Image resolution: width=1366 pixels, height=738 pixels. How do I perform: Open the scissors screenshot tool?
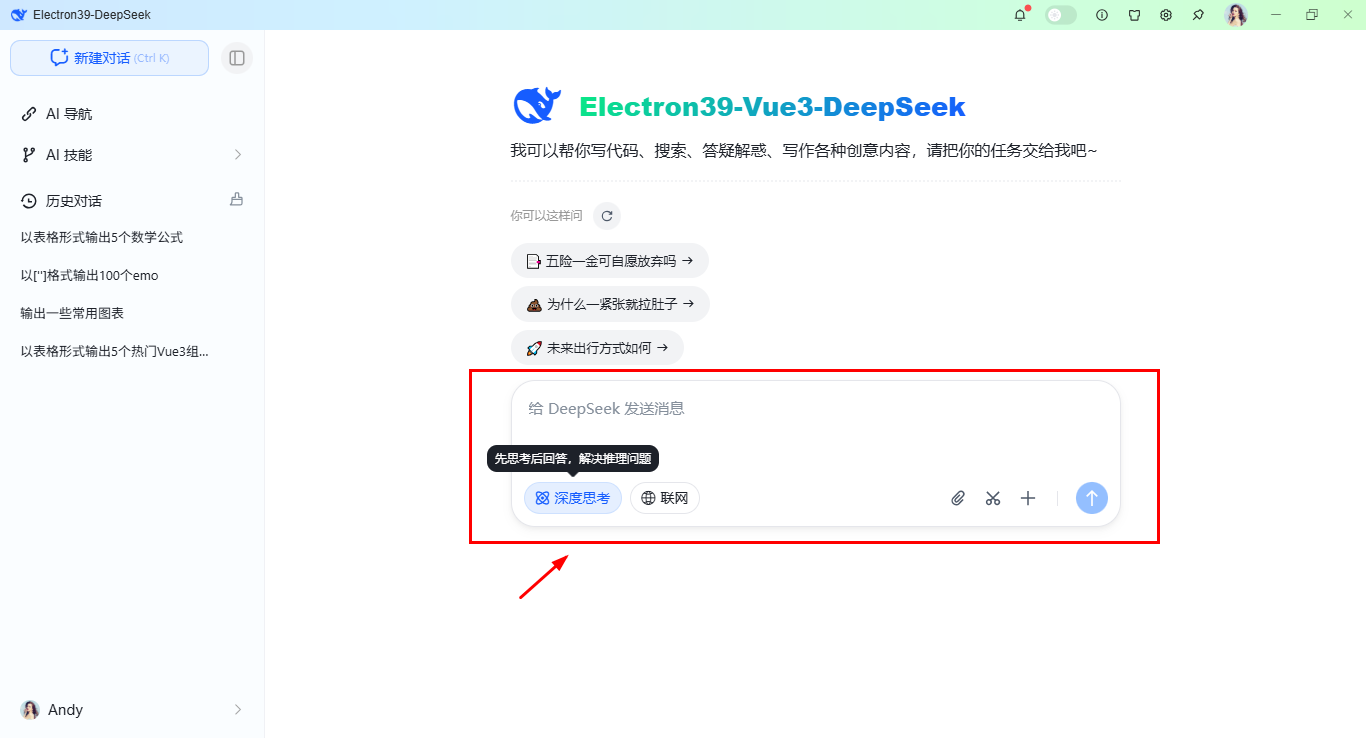[993, 498]
